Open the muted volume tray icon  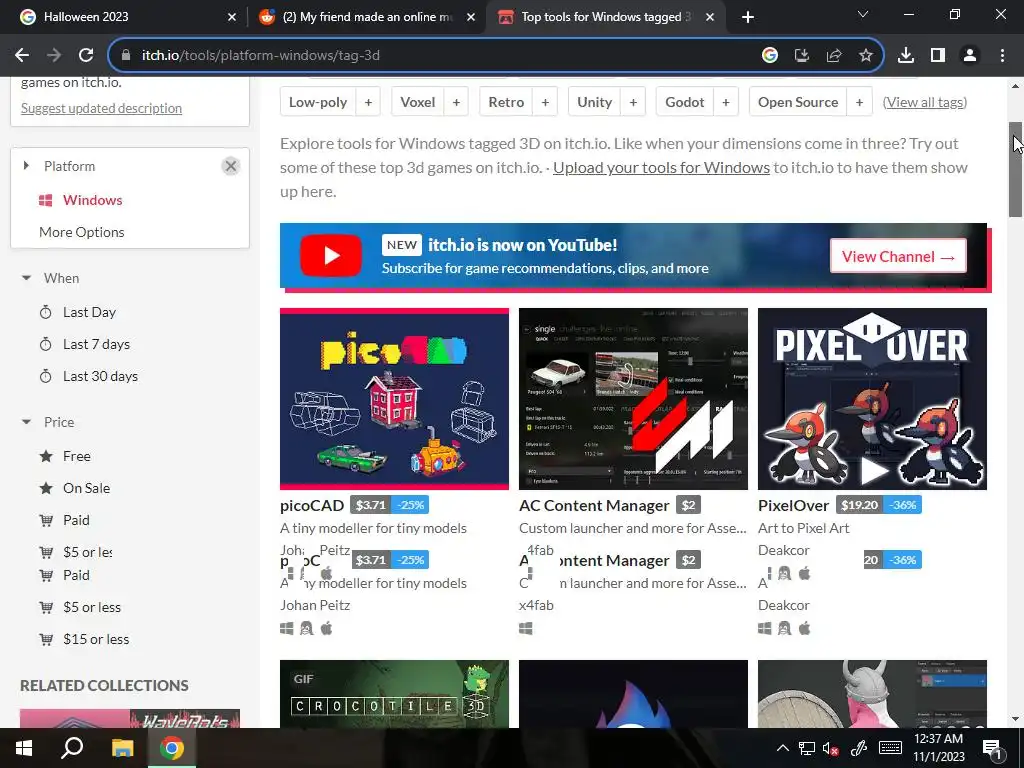[x=830, y=748]
